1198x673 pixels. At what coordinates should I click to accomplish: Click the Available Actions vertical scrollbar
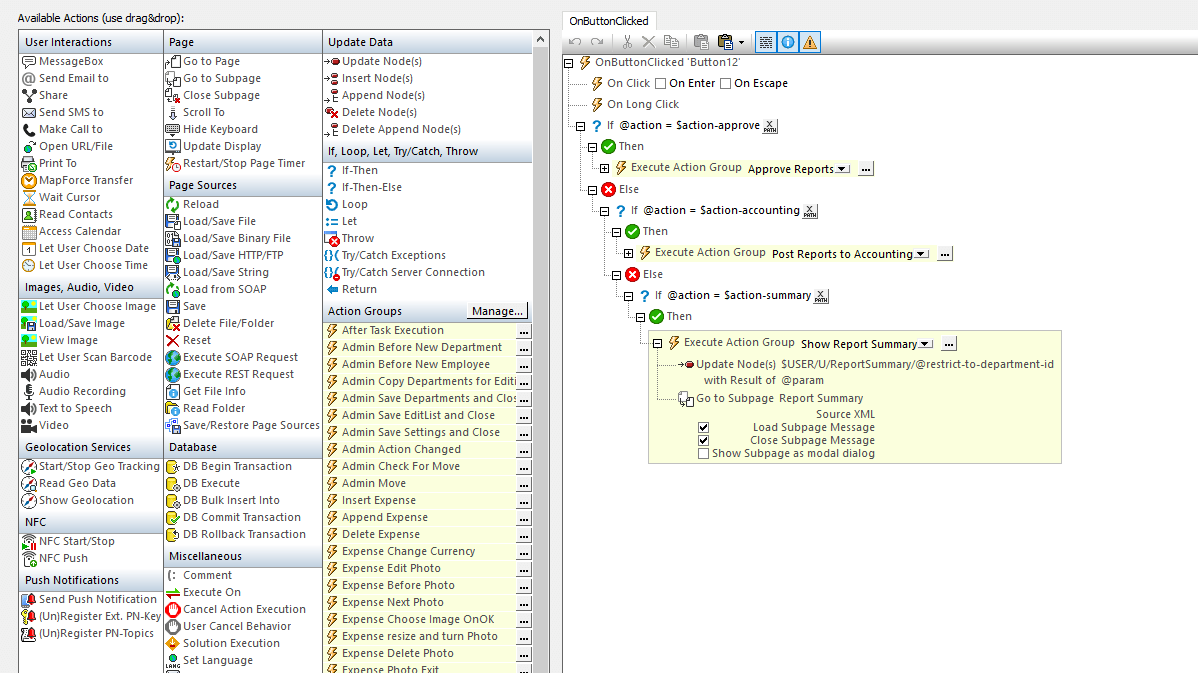[x=541, y=350]
